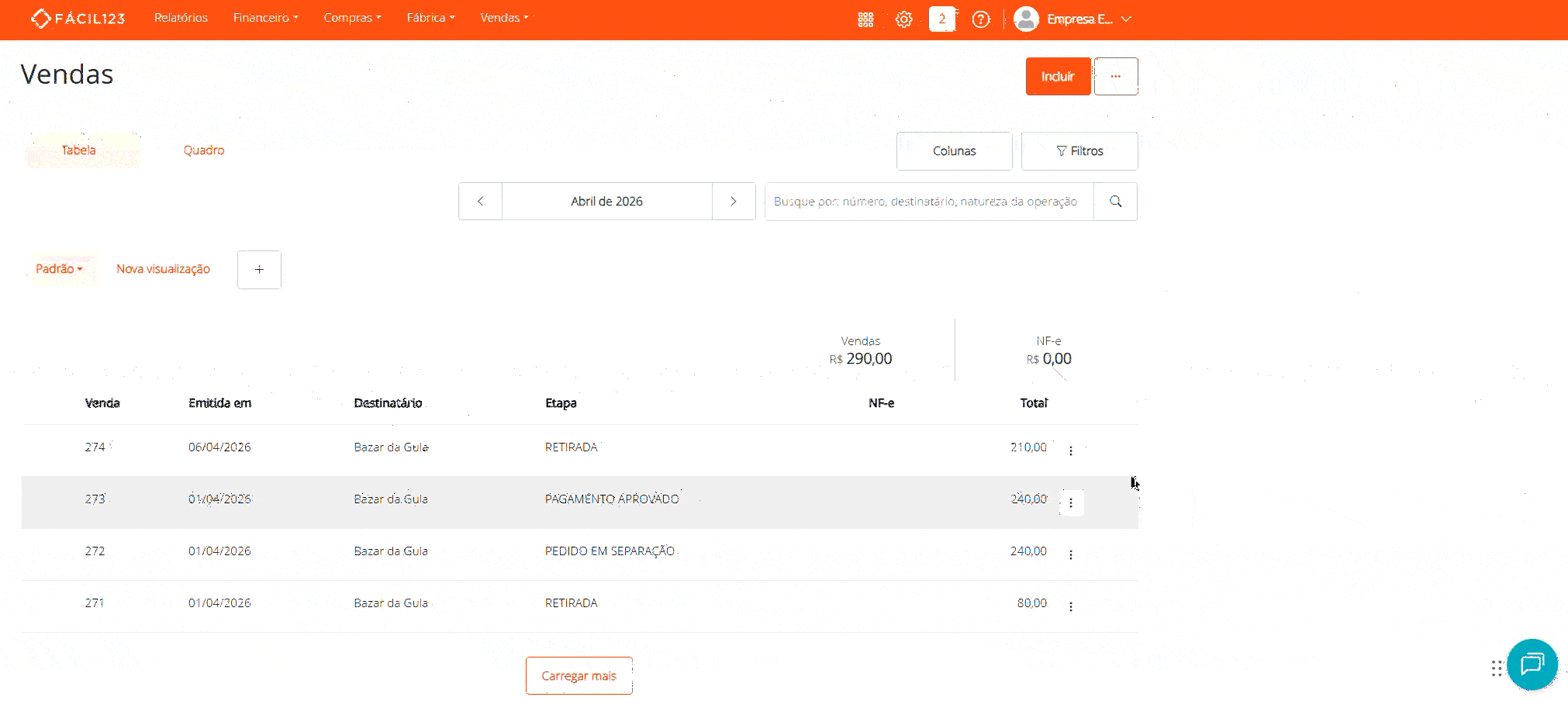Click the user avatar icon
1568x701 pixels.
pos(1026,19)
